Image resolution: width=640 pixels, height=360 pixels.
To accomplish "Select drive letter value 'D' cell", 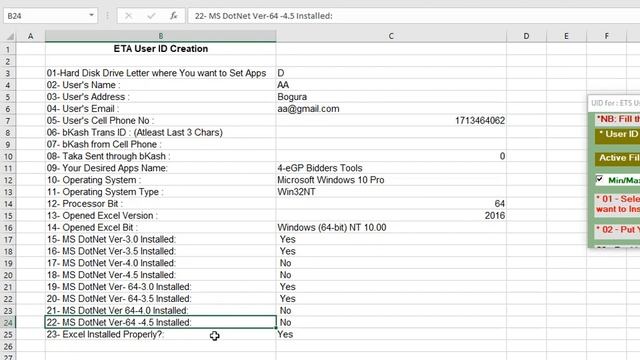I will coord(391,73).
